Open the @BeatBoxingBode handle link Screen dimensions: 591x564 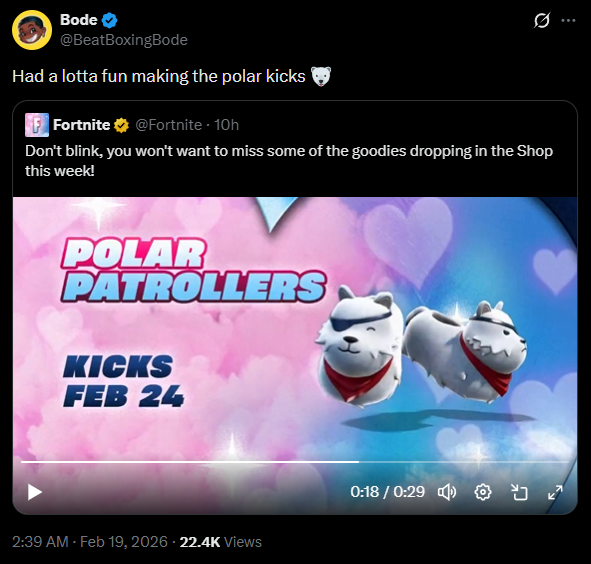point(124,40)
